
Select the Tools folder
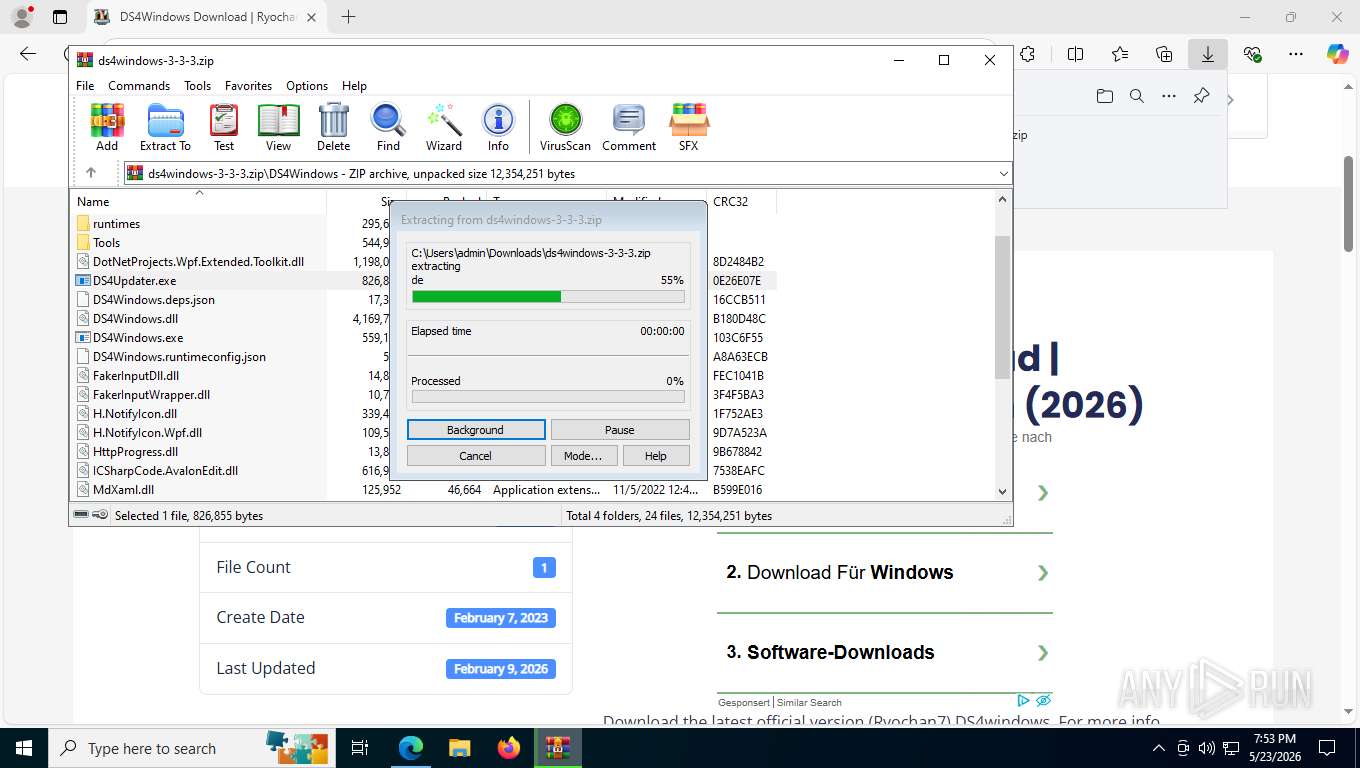click(106, 243)
